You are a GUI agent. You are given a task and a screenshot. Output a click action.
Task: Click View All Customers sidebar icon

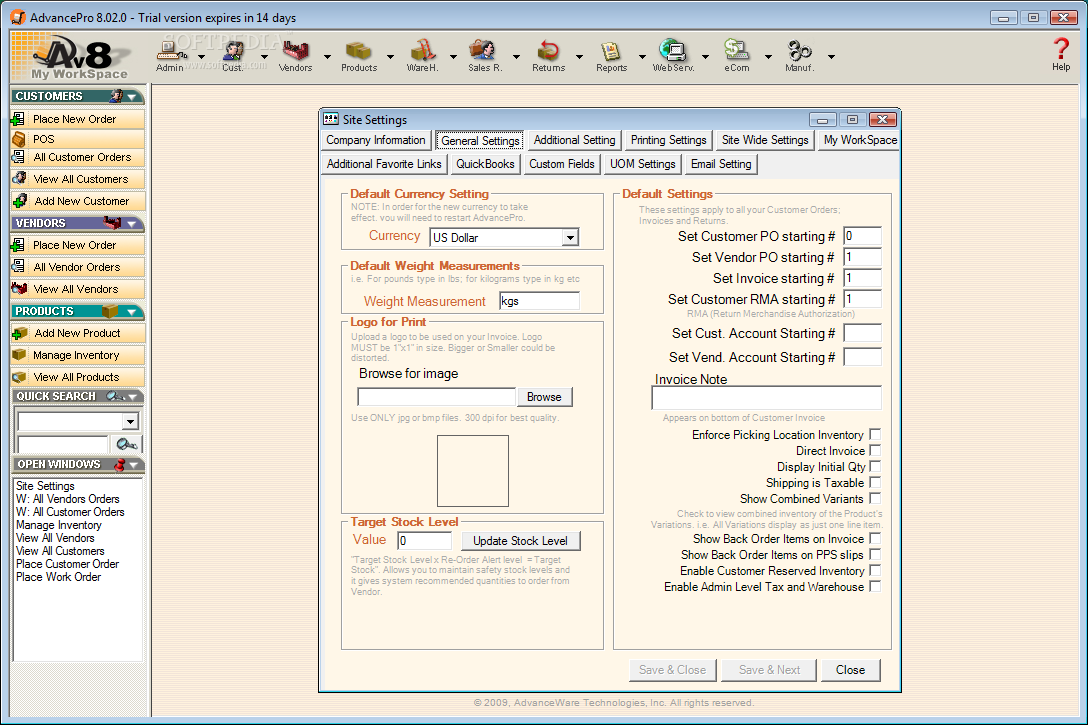pos(19,179)
